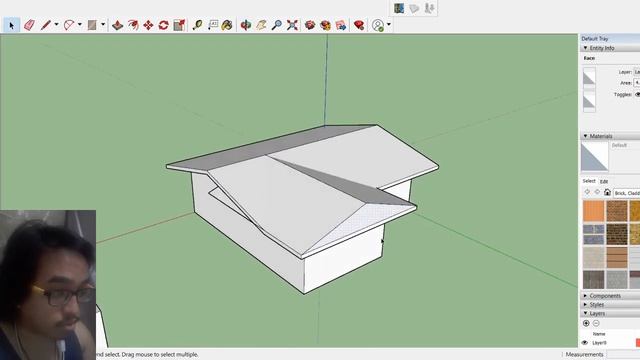Open the Shapes tool dropdown arrow
640x360 pixels.
pyautogui.click(x=103, y=25)
